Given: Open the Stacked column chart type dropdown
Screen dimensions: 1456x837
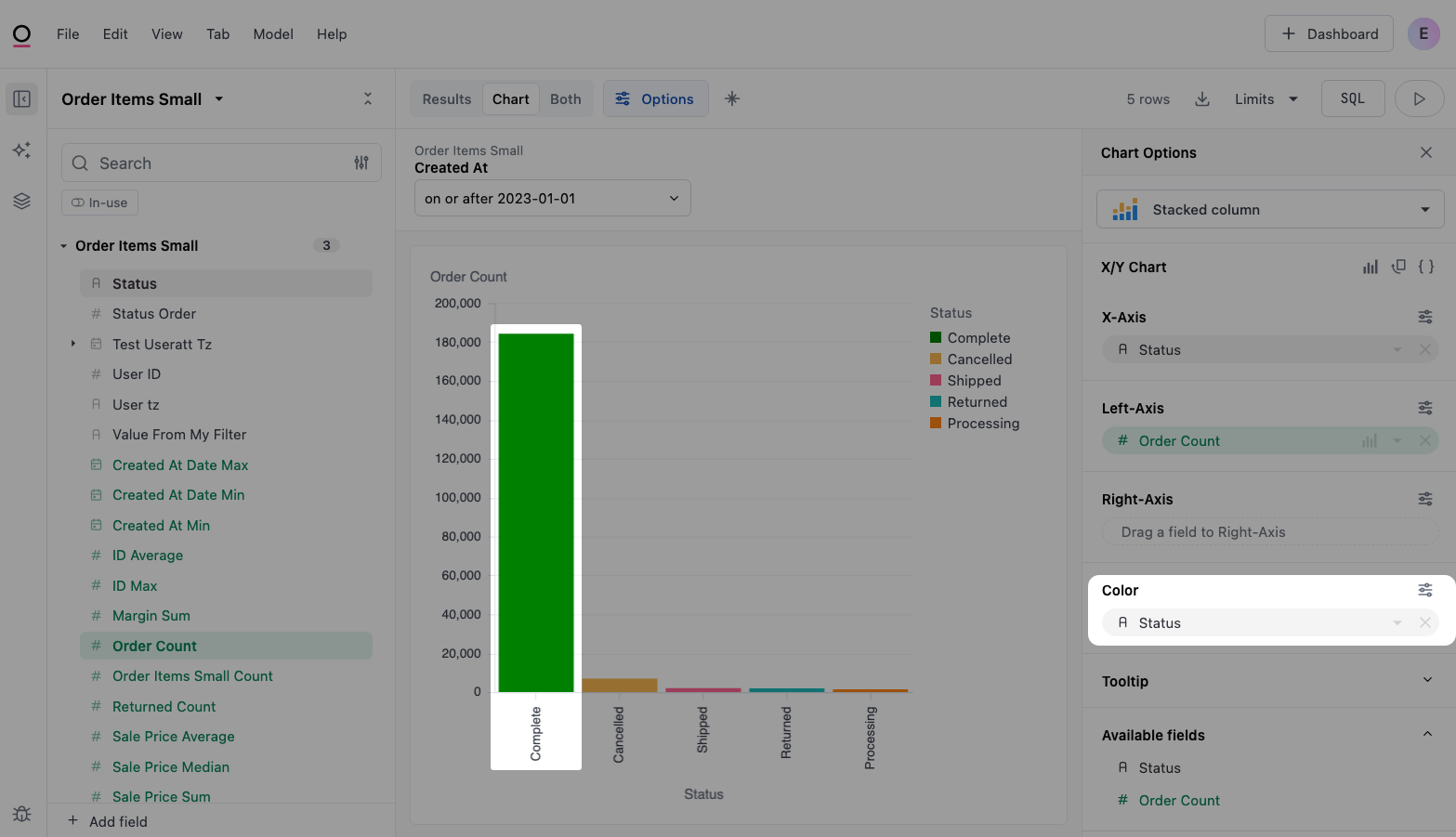Looking at the screenshot, I should (1269, 210).
